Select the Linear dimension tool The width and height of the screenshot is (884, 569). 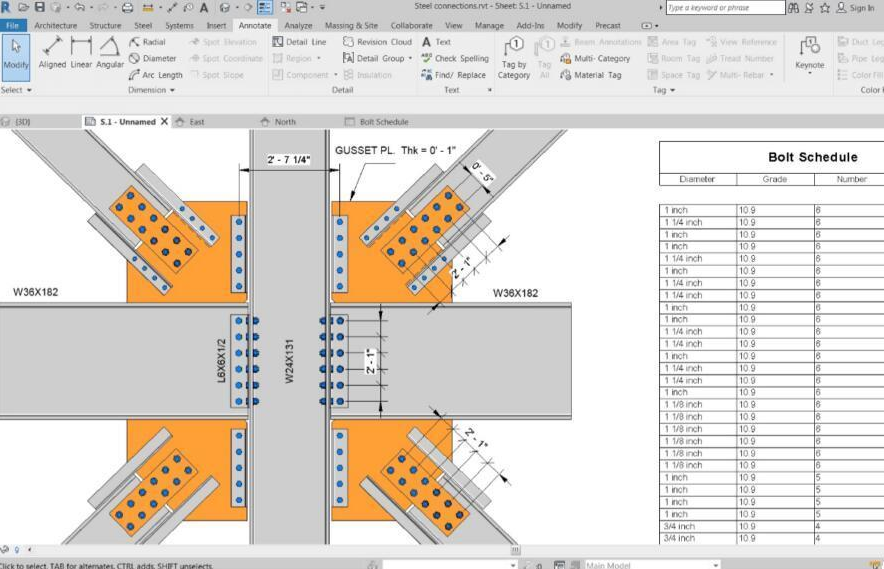click(81, 53)
